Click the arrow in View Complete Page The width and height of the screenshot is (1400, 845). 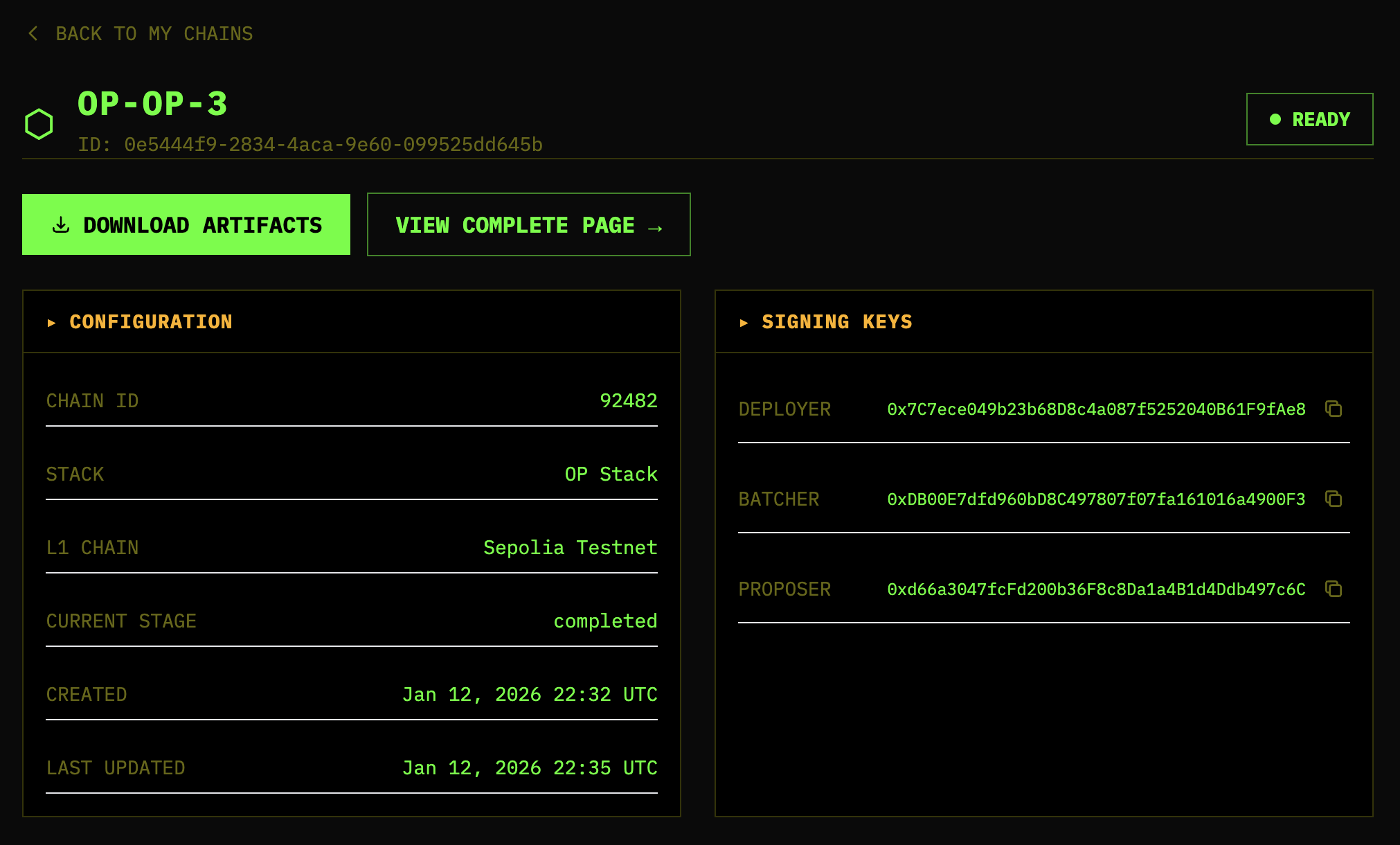click(655, 227)
